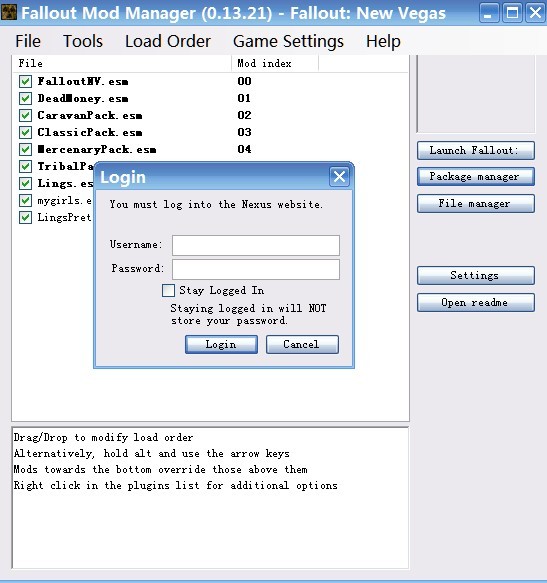Uncheck the CaravanPack.esm plugin
Screen dimensions: 547x583
coord(25,116)
